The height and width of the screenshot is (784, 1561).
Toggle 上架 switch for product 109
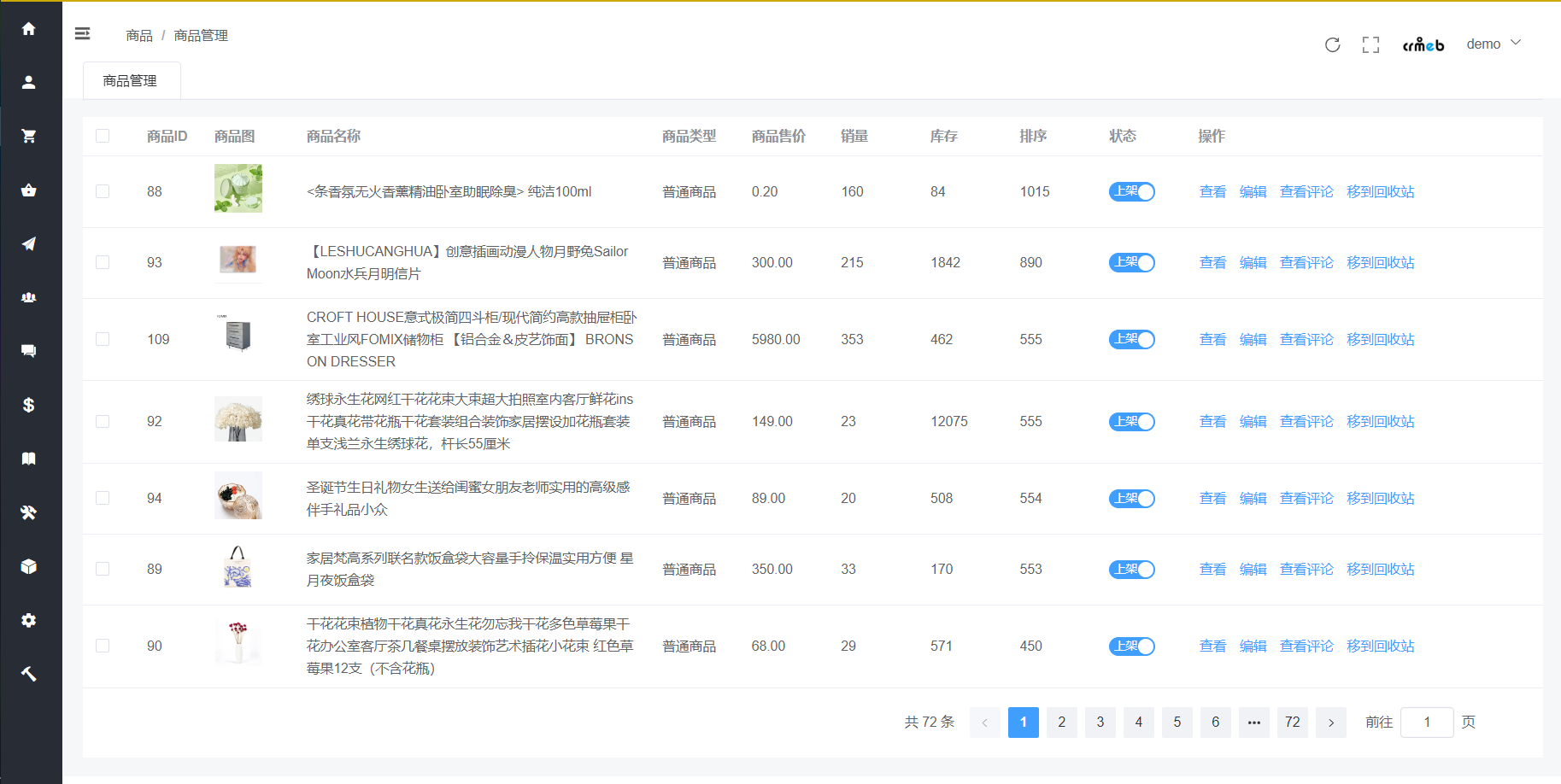click(x=1131, y=339)
